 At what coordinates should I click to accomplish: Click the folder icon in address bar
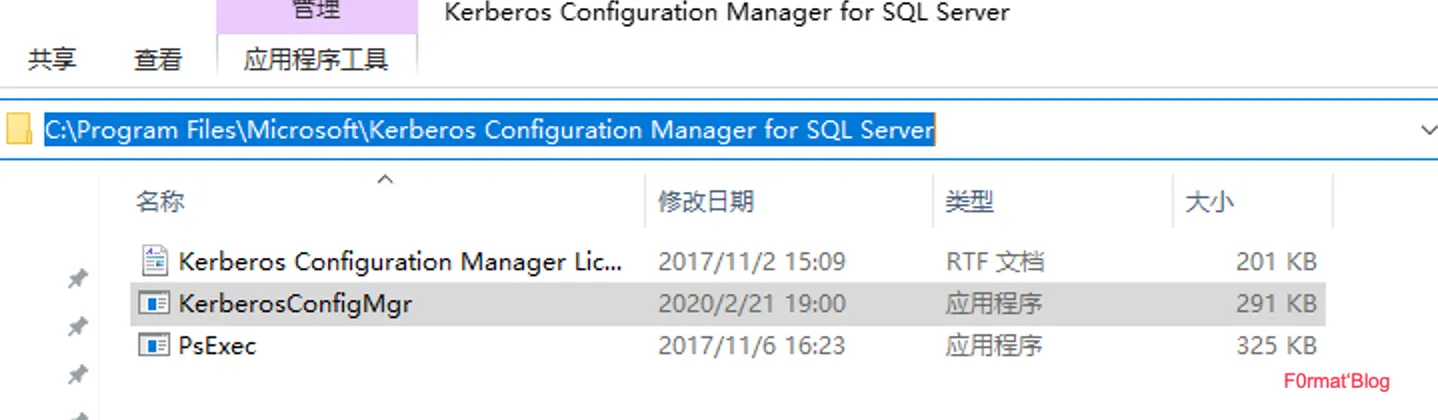(19, 130)
